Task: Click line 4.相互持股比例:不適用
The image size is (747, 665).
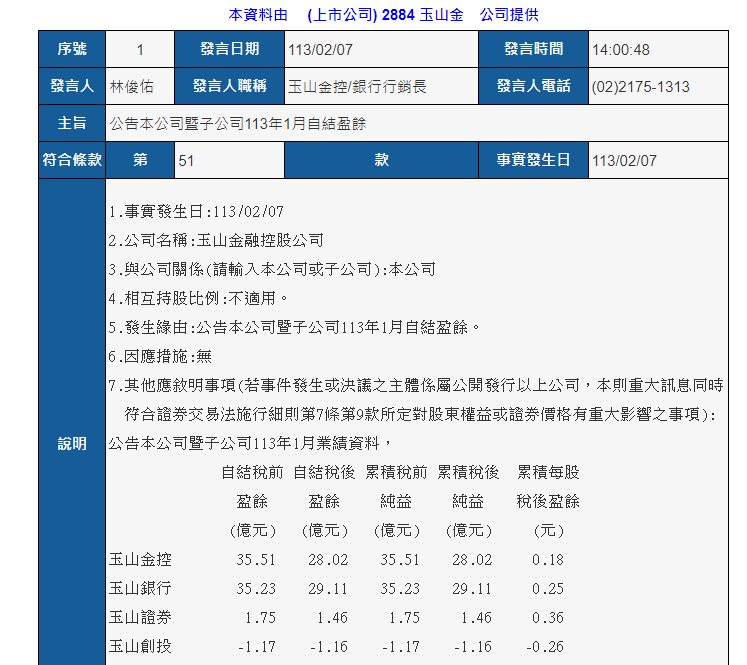Action: coord(198,299)
